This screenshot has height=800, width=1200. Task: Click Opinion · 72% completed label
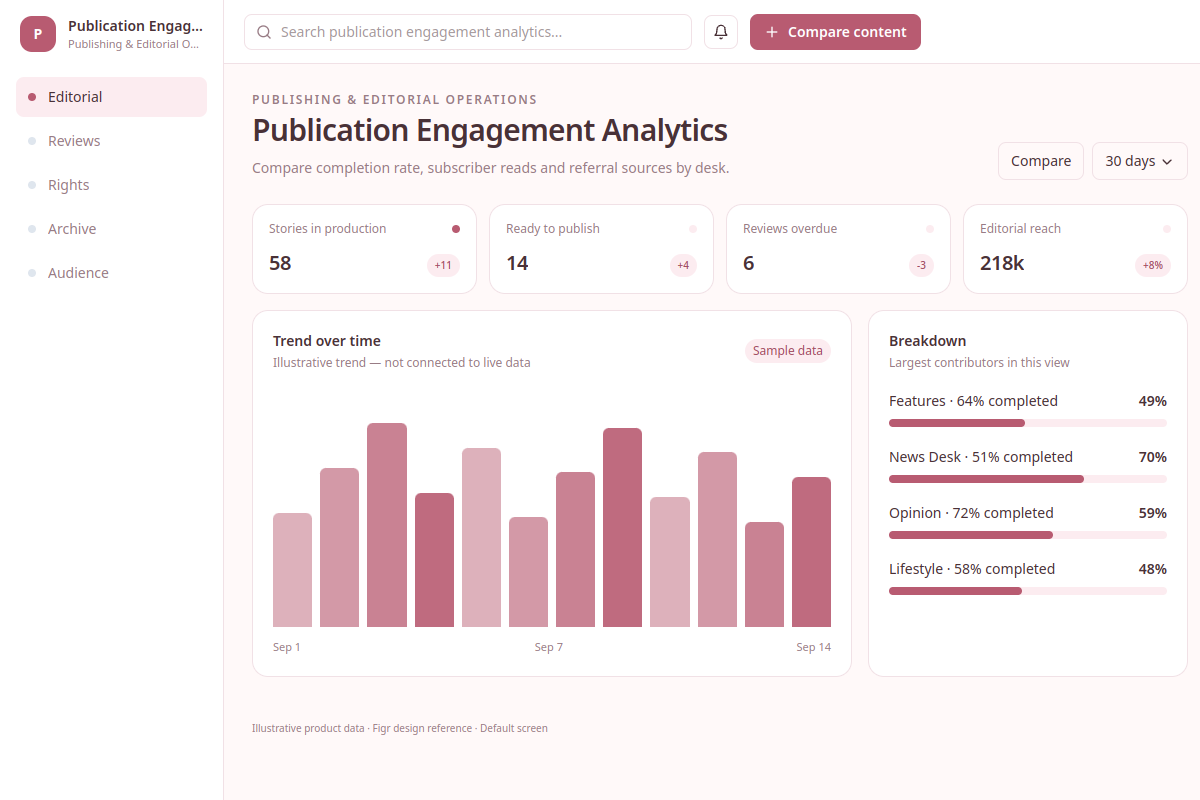[x=971, y=513]
